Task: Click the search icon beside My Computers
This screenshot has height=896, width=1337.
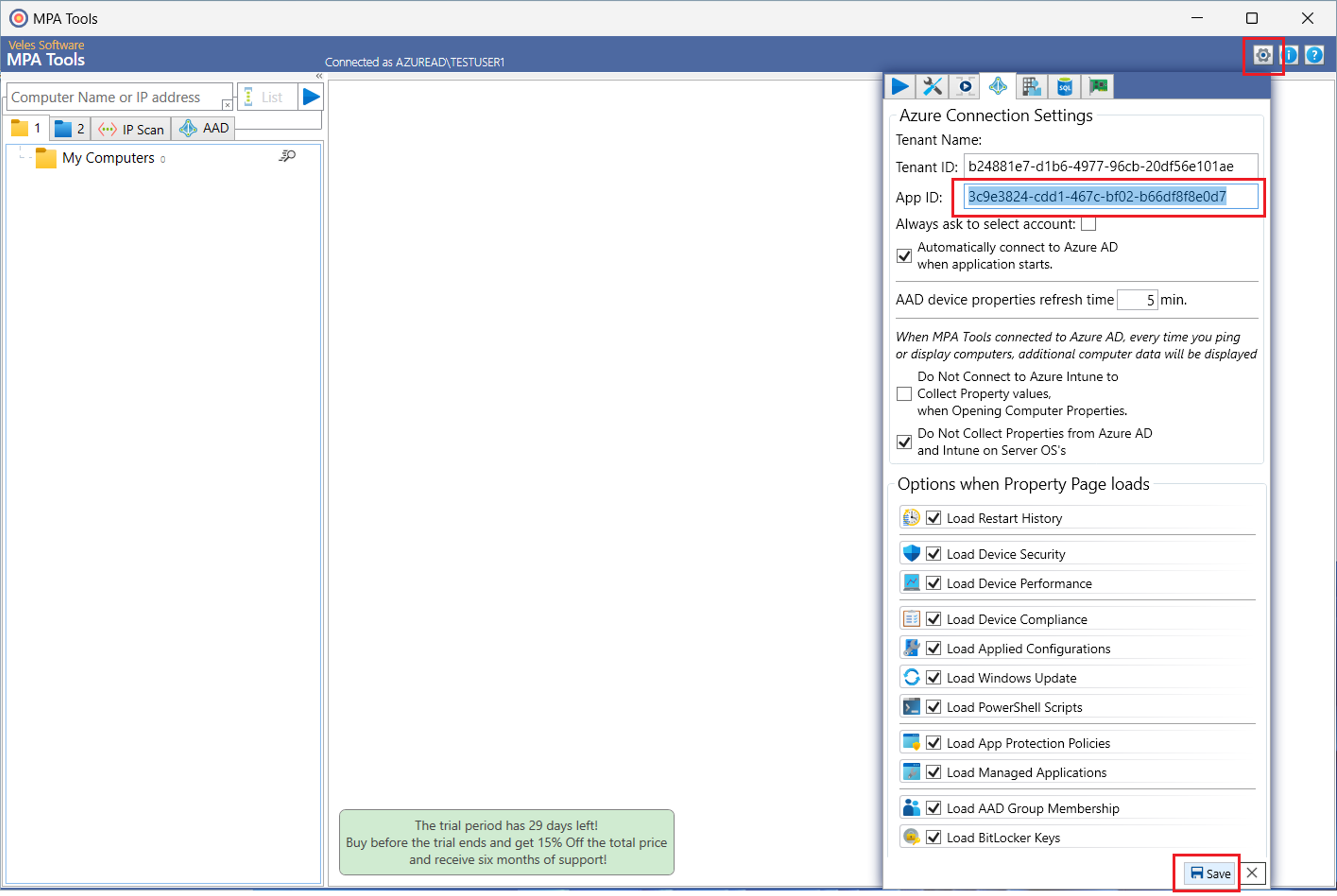Action: click(x=287, y=155)
